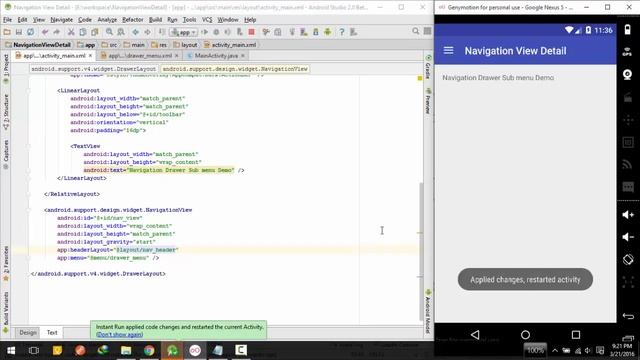Screen dimensions: 640x360
Task: Close MainActivity.java editor tab
Action: pos(242,56)
